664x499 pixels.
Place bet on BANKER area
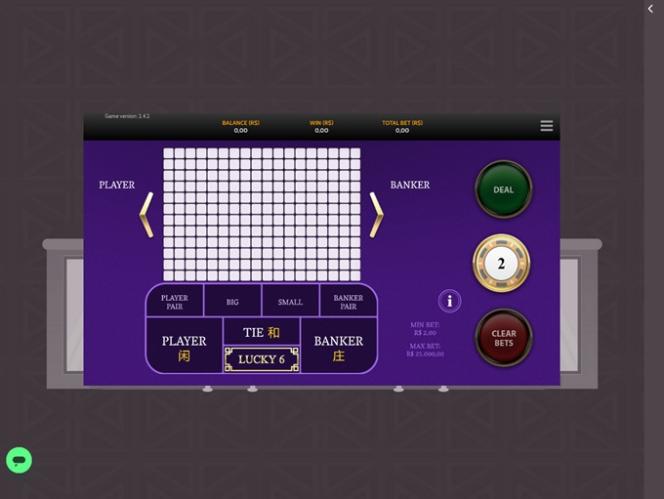pyautogui.click(x=338, y=347)
